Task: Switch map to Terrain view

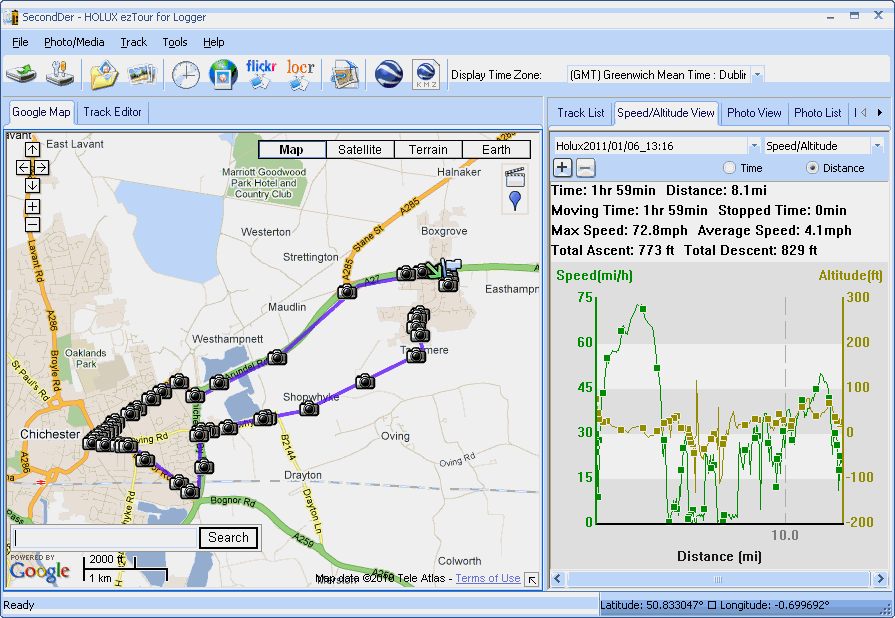Action: 428,150
